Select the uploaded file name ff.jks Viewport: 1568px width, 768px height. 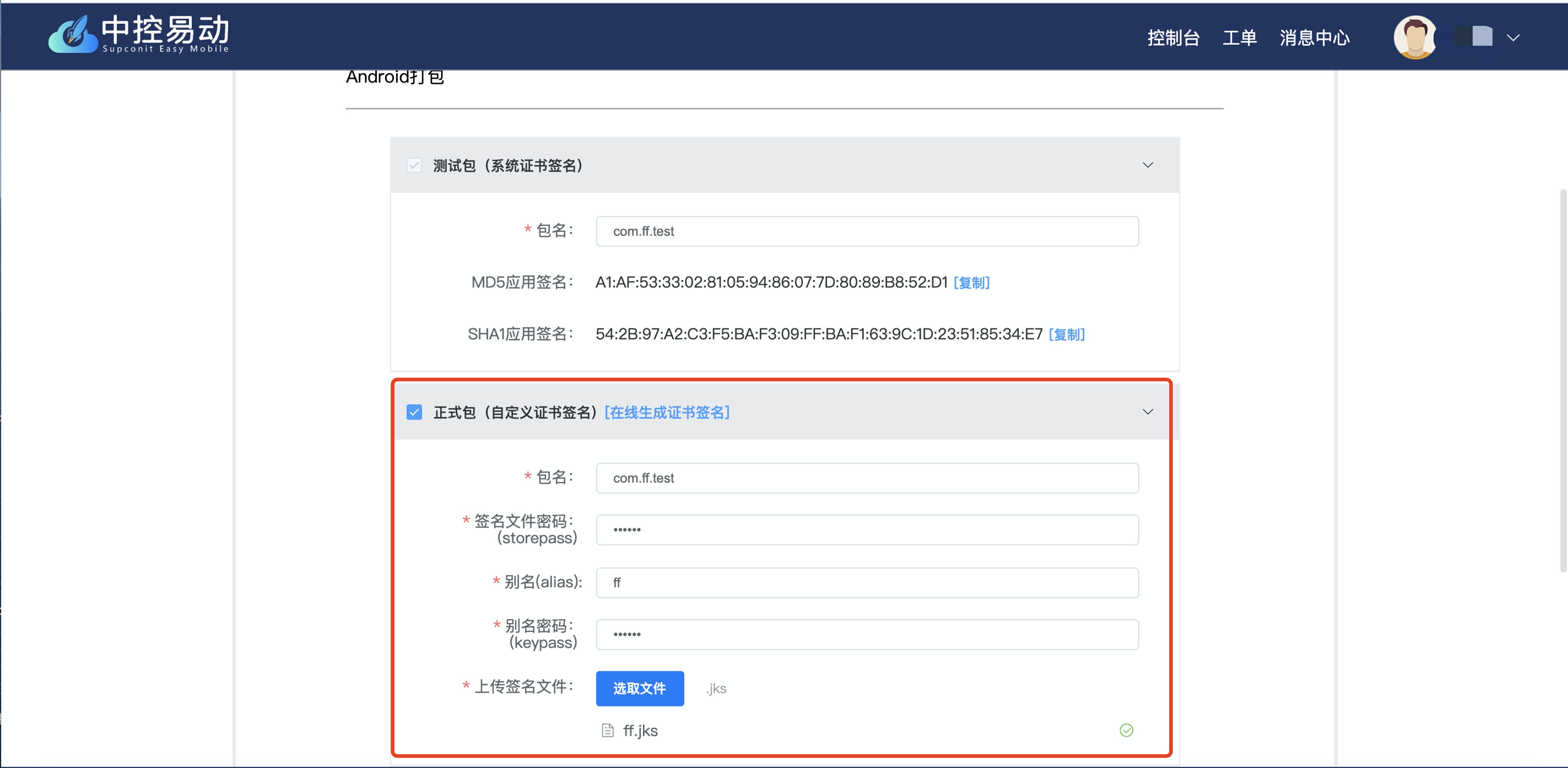pos(640,731)
